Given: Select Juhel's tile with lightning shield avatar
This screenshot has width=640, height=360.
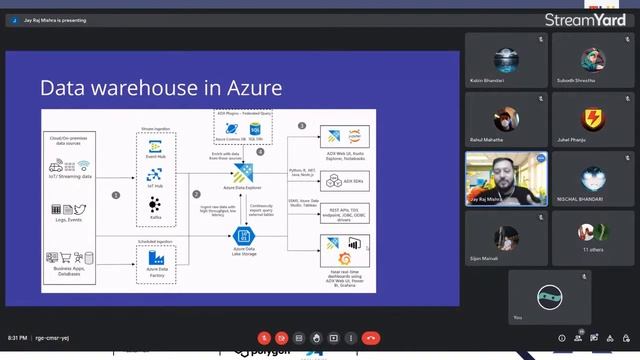Looking at the screenshot, I should 593,120.
